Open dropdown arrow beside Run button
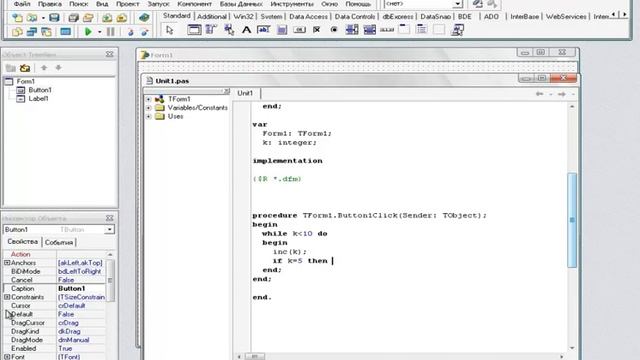The width and height of the screenshot is (640, 360). pyautogui.click(x=99, y=32)
